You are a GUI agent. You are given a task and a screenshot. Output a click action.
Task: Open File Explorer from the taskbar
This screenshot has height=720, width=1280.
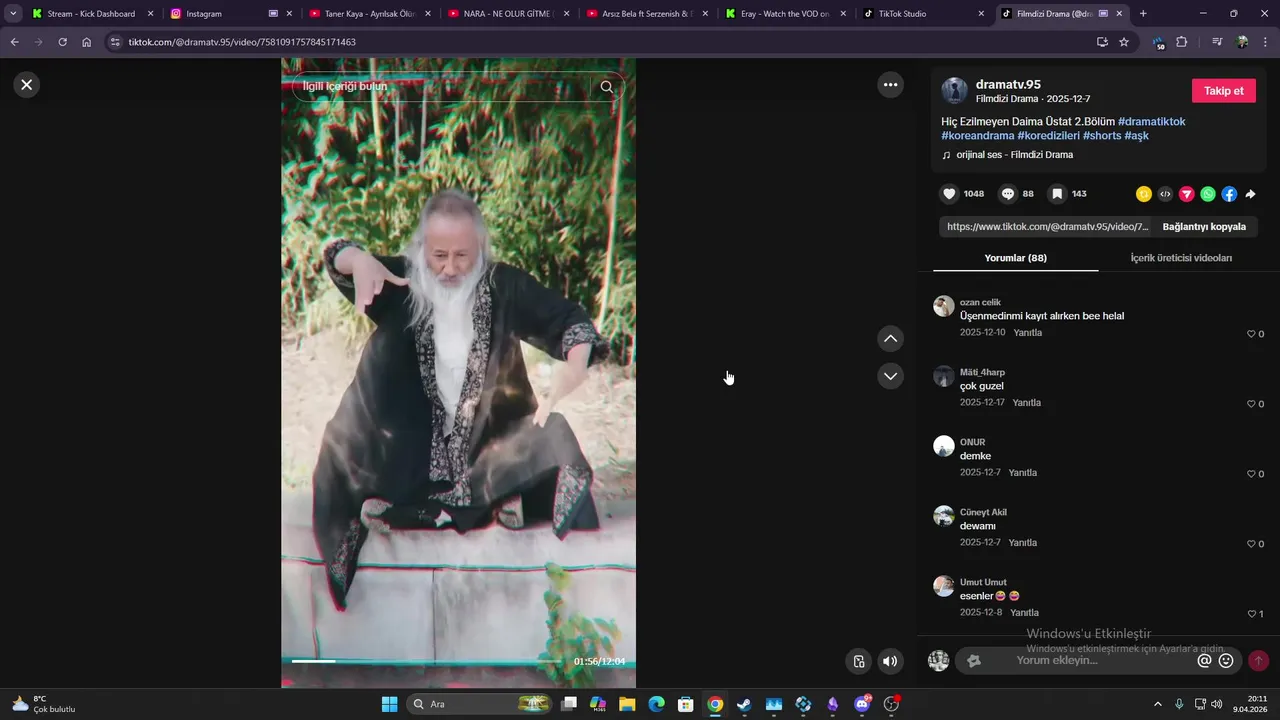click(x=627, y=704)
